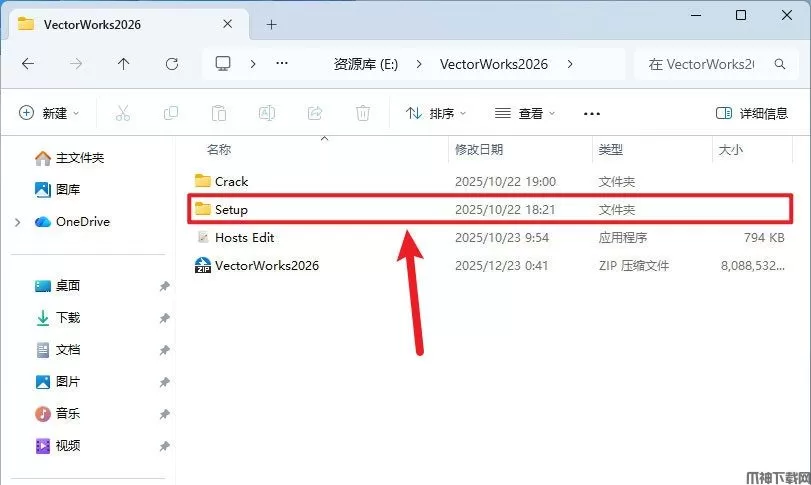Open 图片 in the sidebar

[57, 382]
